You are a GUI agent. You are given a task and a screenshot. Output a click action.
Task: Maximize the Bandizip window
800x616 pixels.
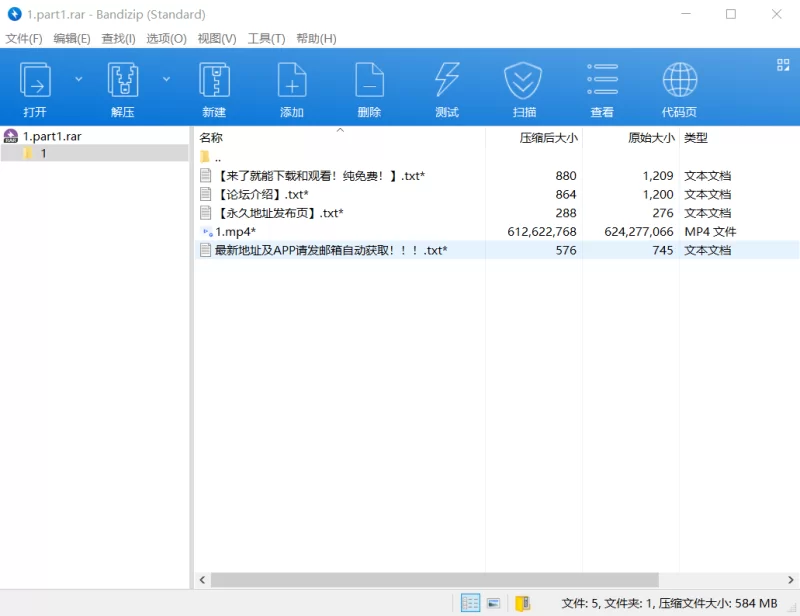click(731, 14)
